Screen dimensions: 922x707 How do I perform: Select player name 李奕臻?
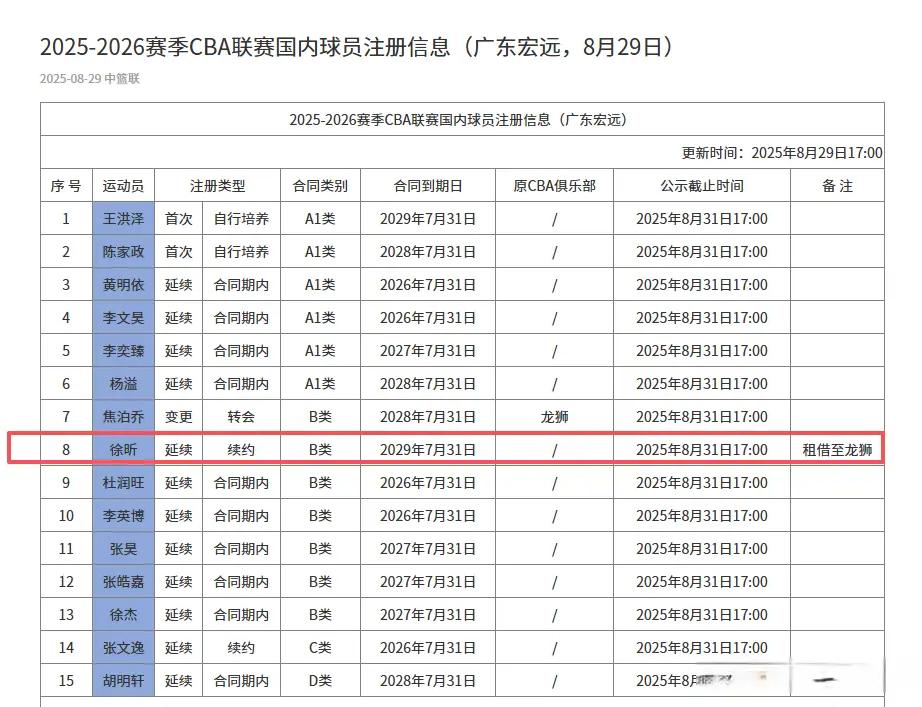123,351
